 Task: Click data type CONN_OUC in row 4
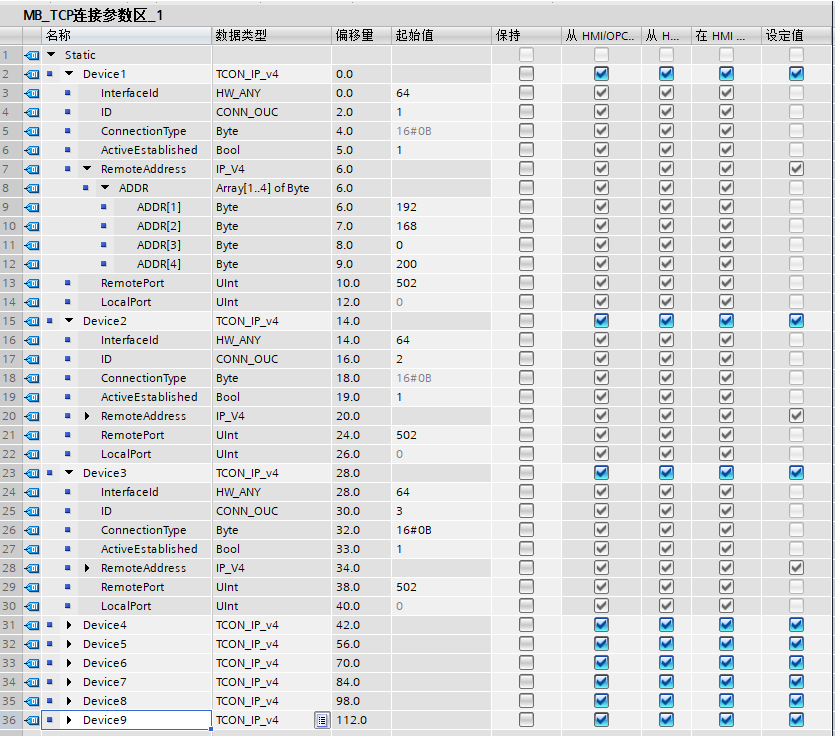[x=247, y=112]
